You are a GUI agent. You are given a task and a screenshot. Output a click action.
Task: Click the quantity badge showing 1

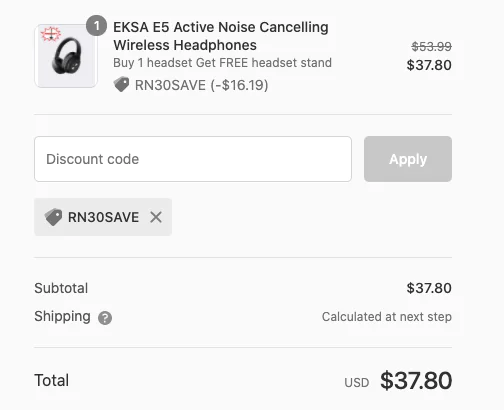coord(96,26)
